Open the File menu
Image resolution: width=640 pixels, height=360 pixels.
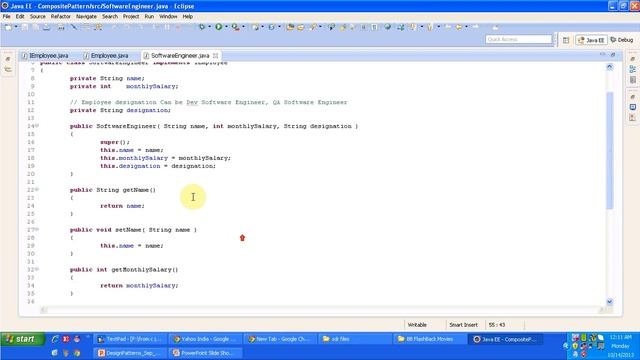click(7, 16)
